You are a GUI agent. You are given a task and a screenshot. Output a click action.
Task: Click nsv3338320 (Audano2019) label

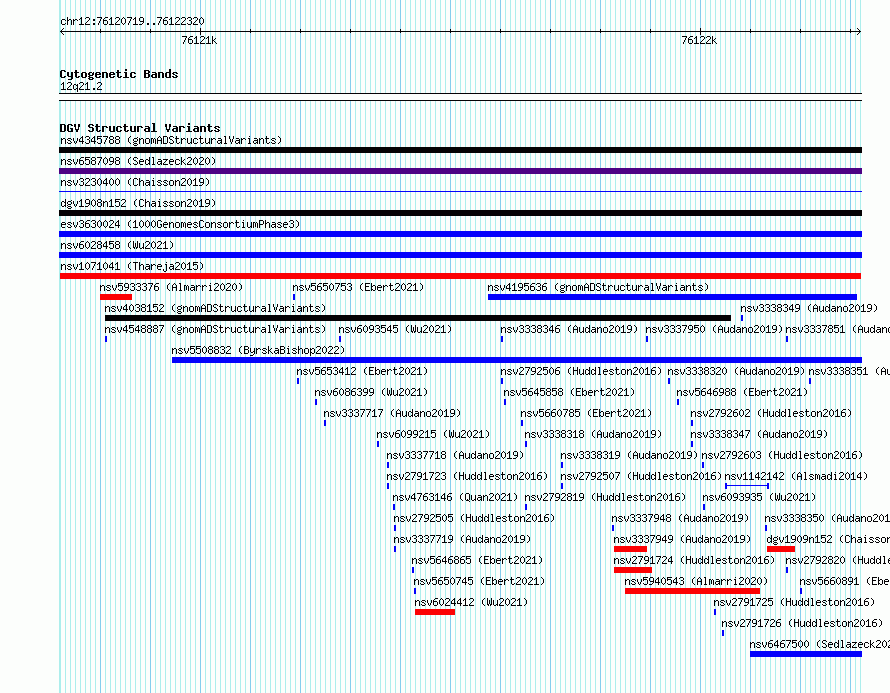click(736, 371)
